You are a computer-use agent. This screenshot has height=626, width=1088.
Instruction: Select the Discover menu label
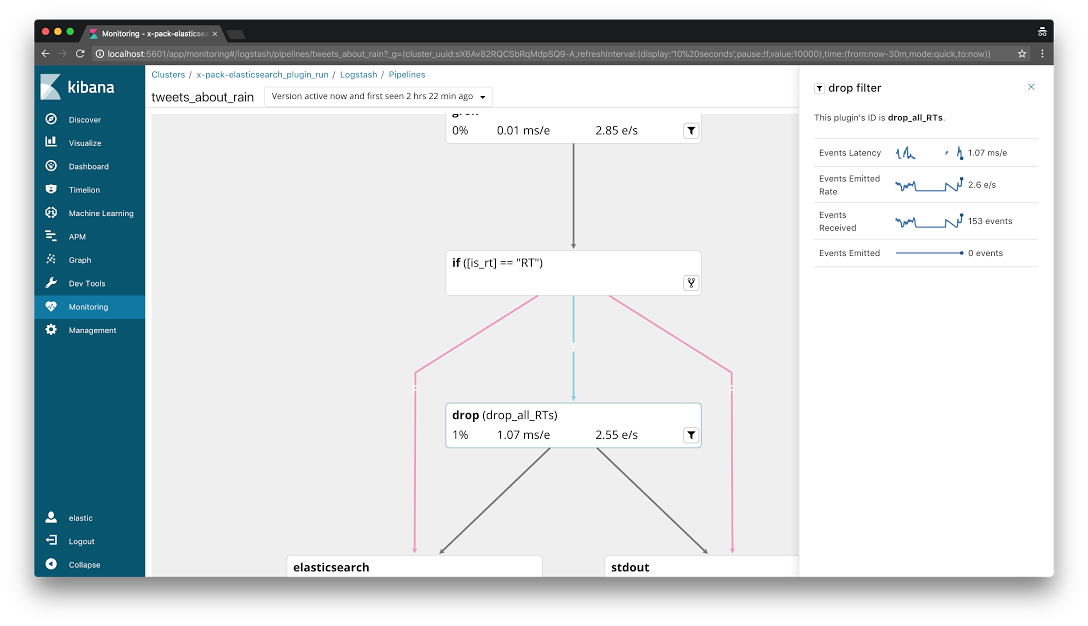click(85, 120)
